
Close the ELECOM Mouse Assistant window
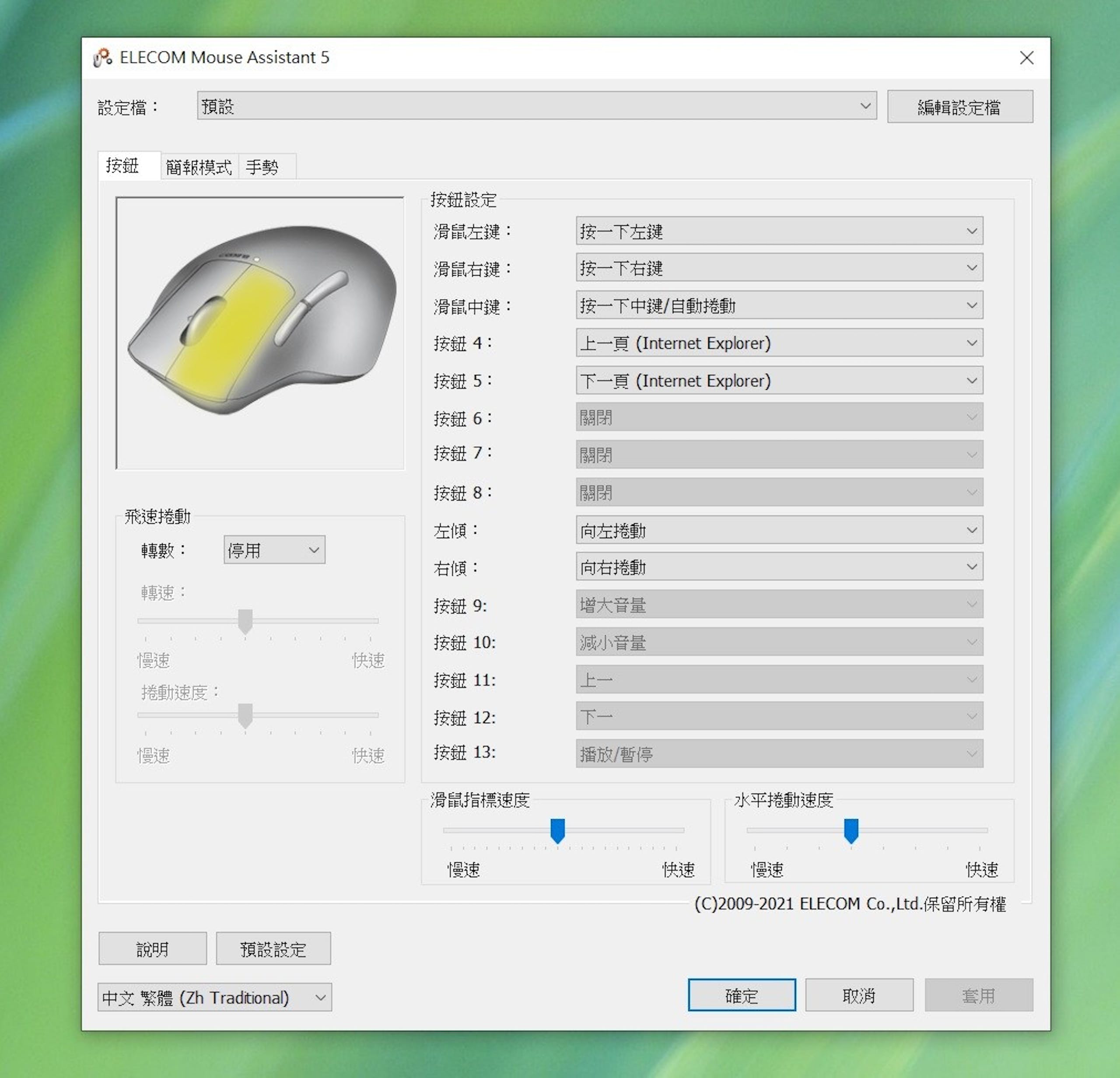pyautogui.click(x=1026, y=58)
